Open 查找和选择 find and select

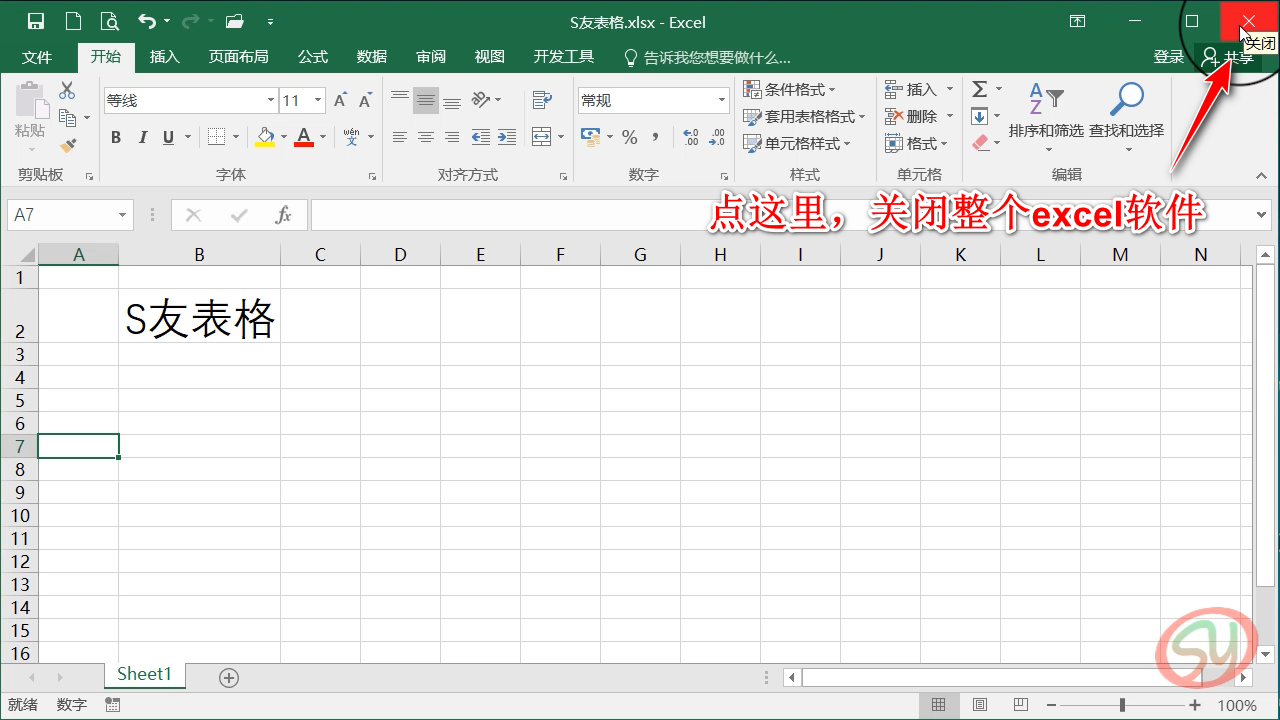pyautogui.click(x=1127, y=118)
